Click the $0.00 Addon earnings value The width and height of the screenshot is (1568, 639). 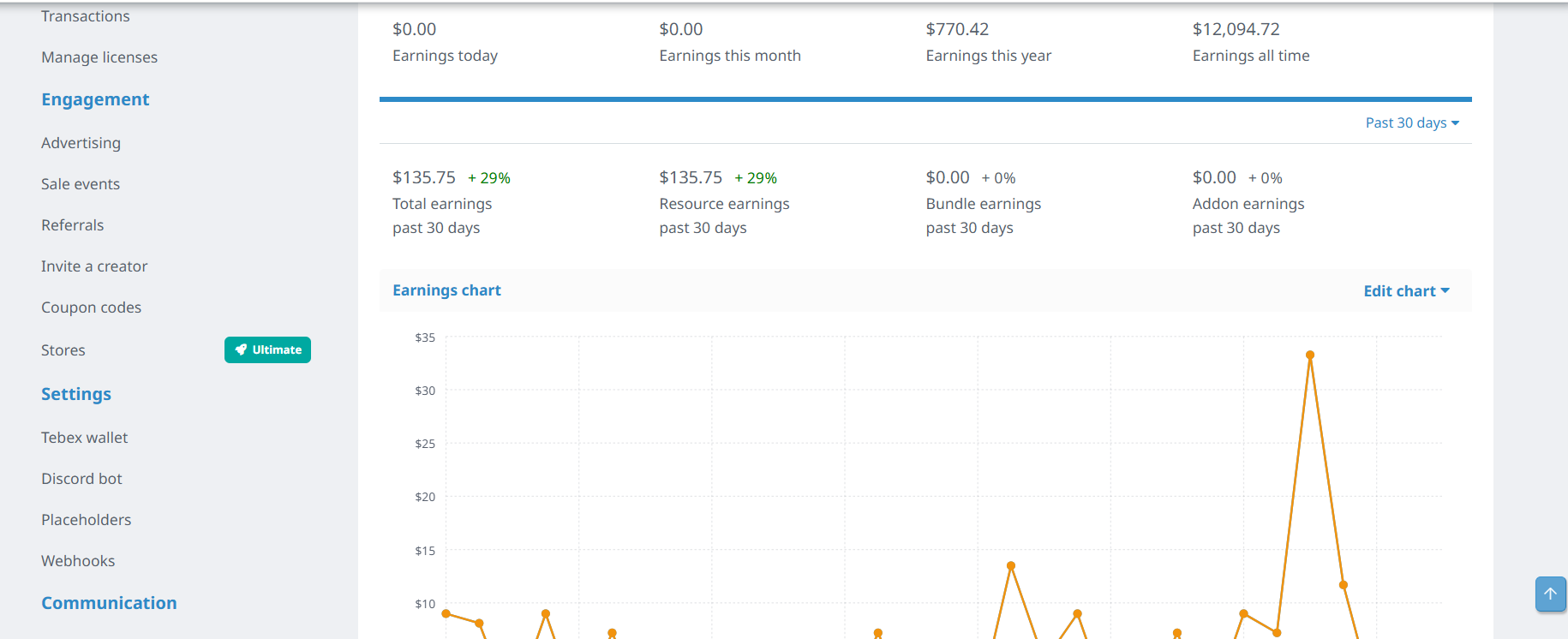(1214, 177)
